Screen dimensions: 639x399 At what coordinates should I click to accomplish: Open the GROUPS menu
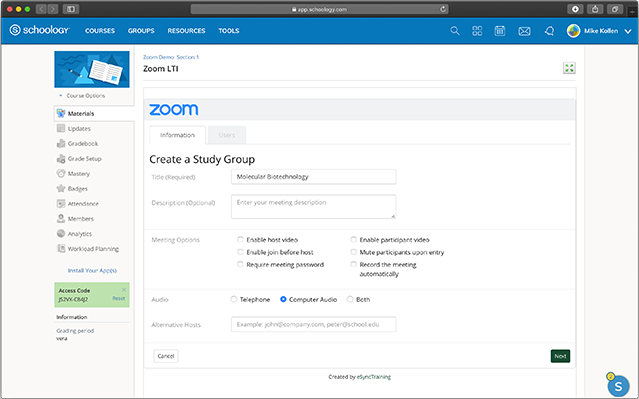[141, 31]
